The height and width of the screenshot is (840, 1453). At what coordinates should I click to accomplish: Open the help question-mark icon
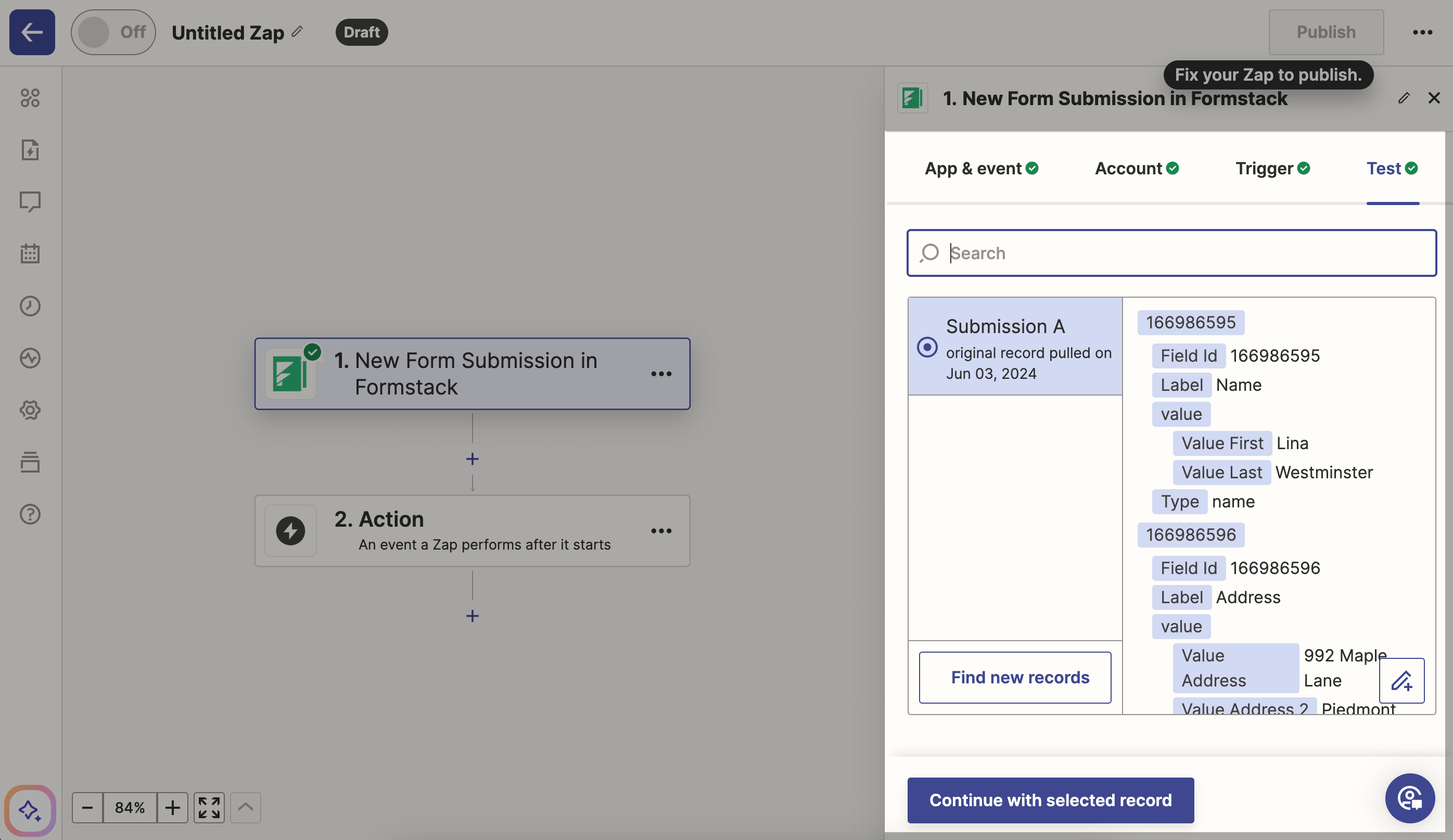30,514
